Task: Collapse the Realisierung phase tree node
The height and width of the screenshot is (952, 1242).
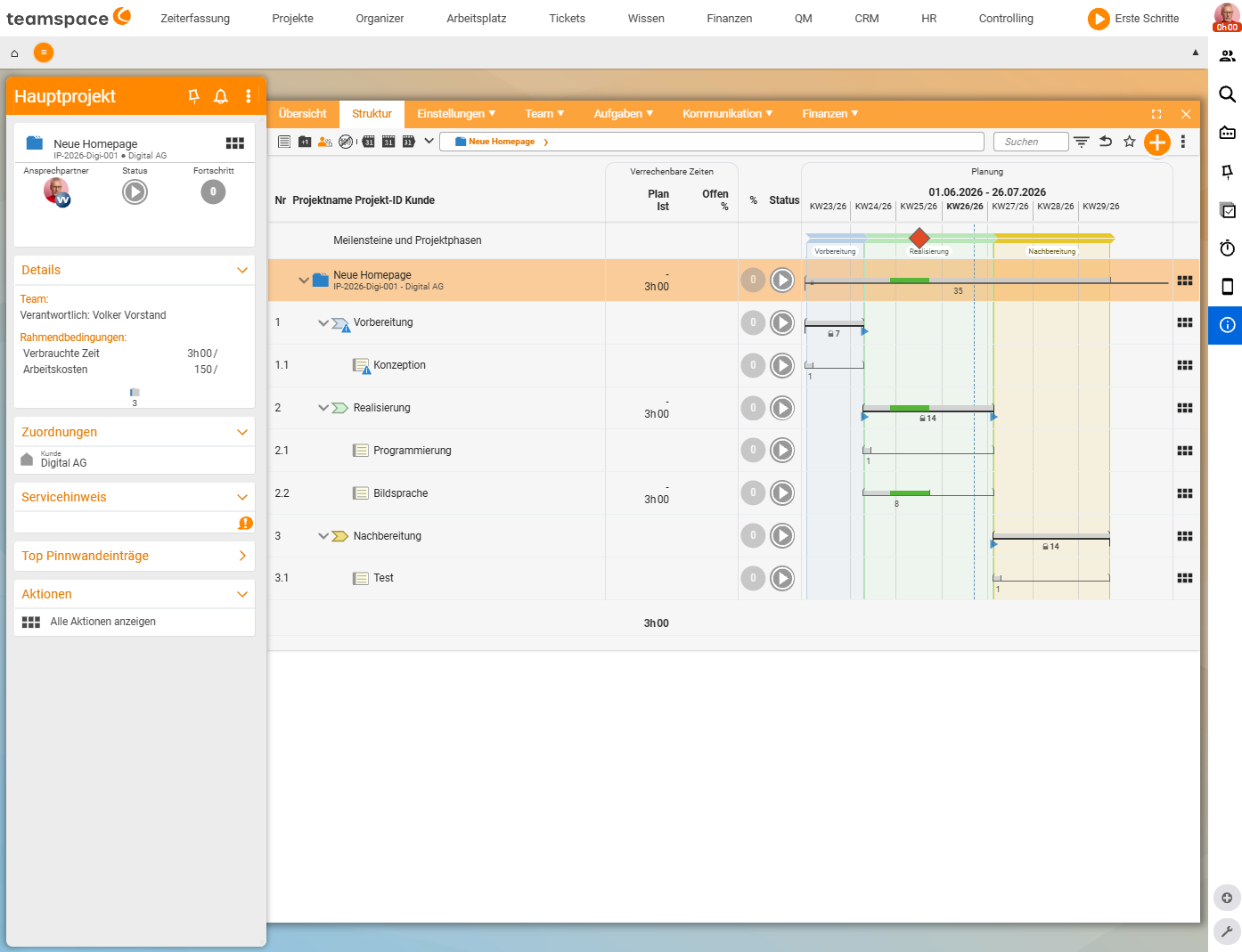Action: [323, 408]
